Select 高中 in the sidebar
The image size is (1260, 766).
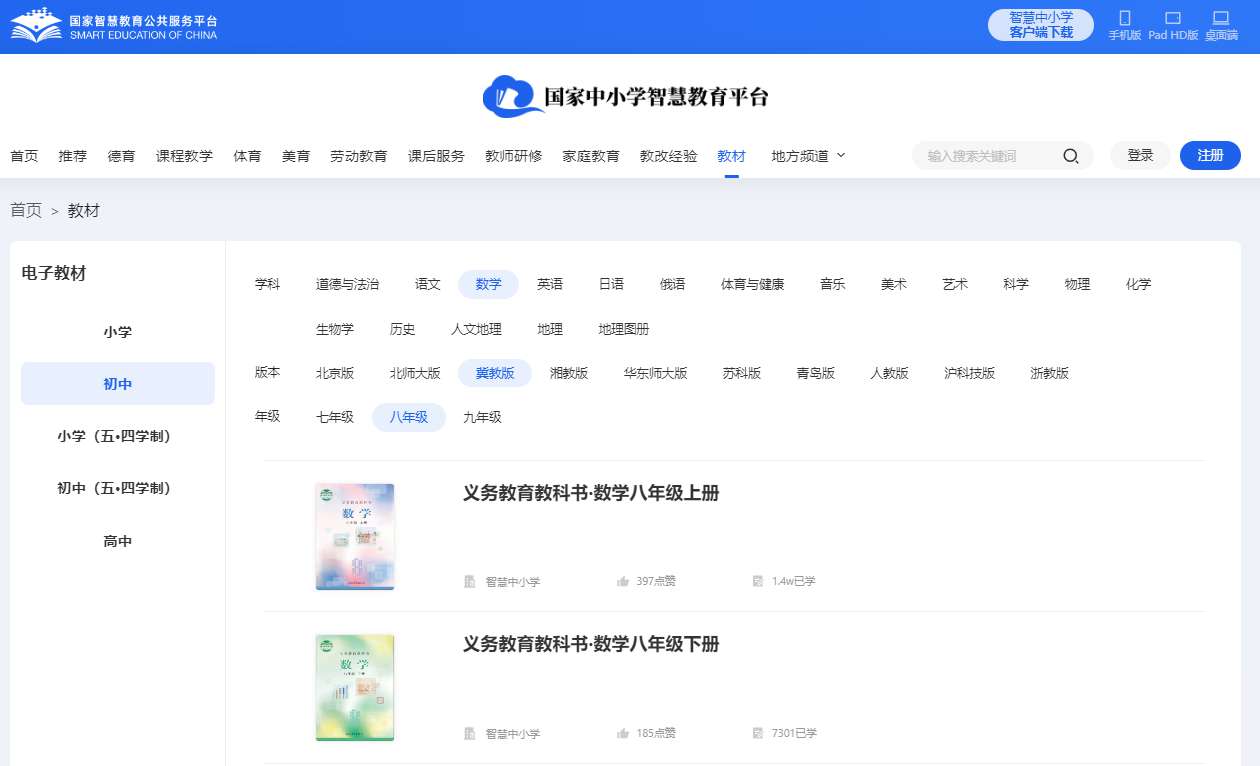pos(118,541)
